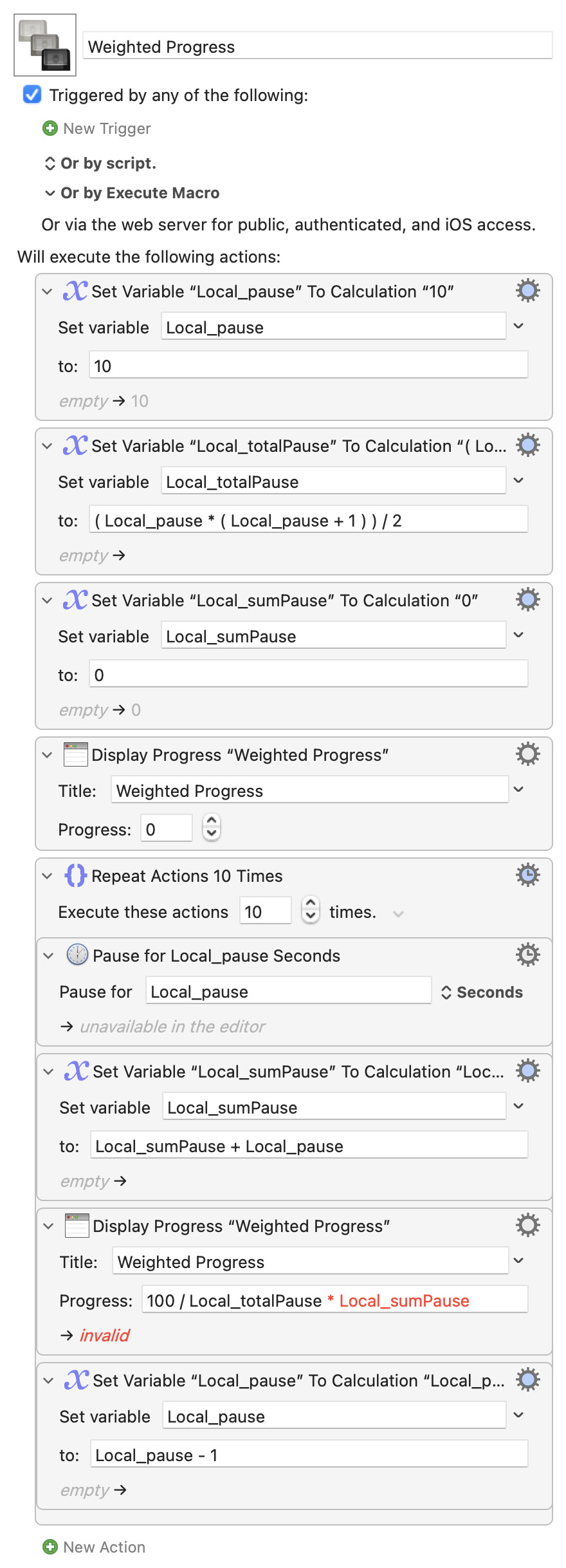Open gear menu for Local_totalPause action
Image resolution: width=566 pixels, height=1568 pixels.
click(x=527, y=445)
